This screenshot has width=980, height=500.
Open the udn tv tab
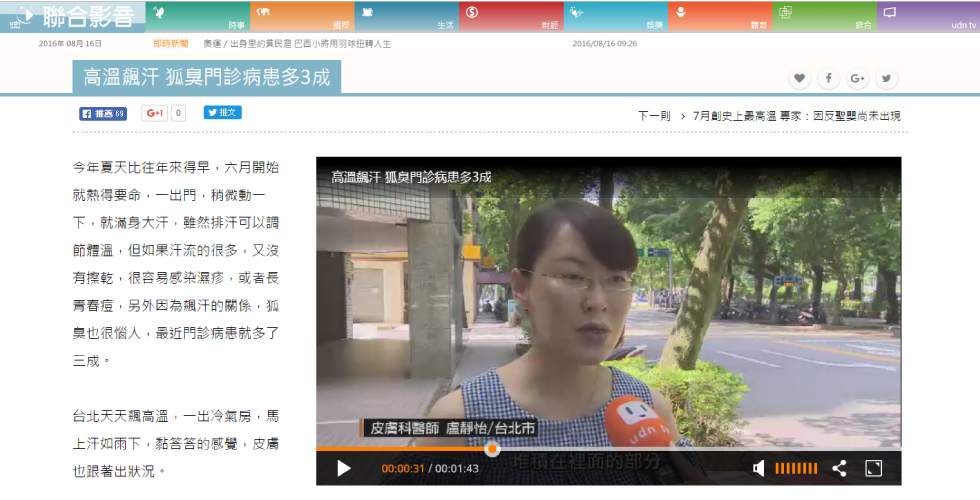coord(928,16)
